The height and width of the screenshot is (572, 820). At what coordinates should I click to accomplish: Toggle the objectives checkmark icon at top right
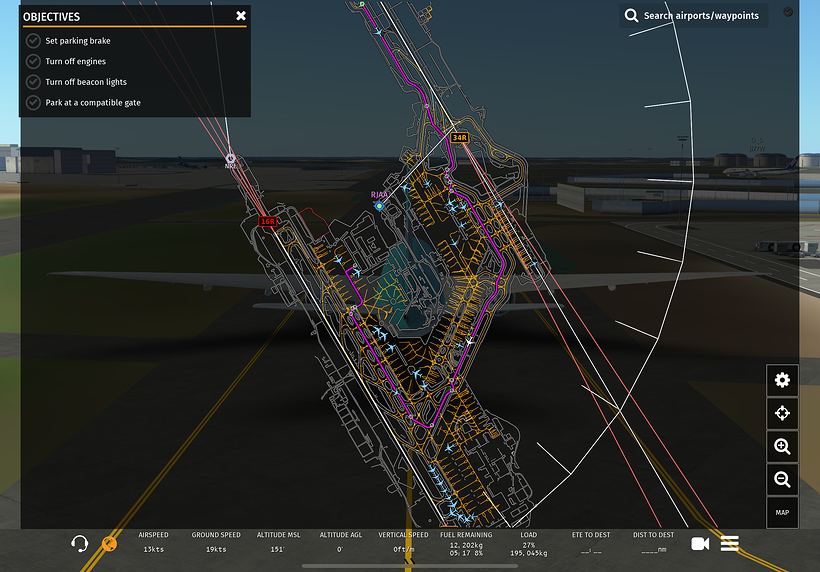tap(788, 12)
